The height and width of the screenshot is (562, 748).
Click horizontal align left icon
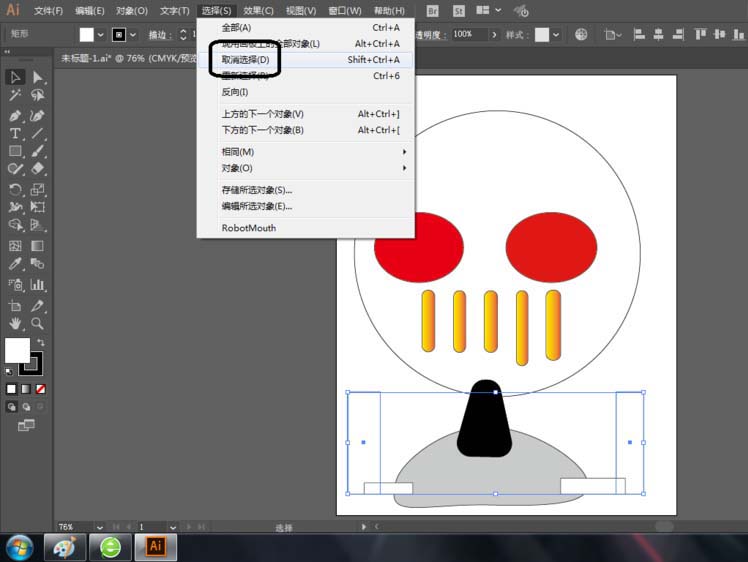639,34
